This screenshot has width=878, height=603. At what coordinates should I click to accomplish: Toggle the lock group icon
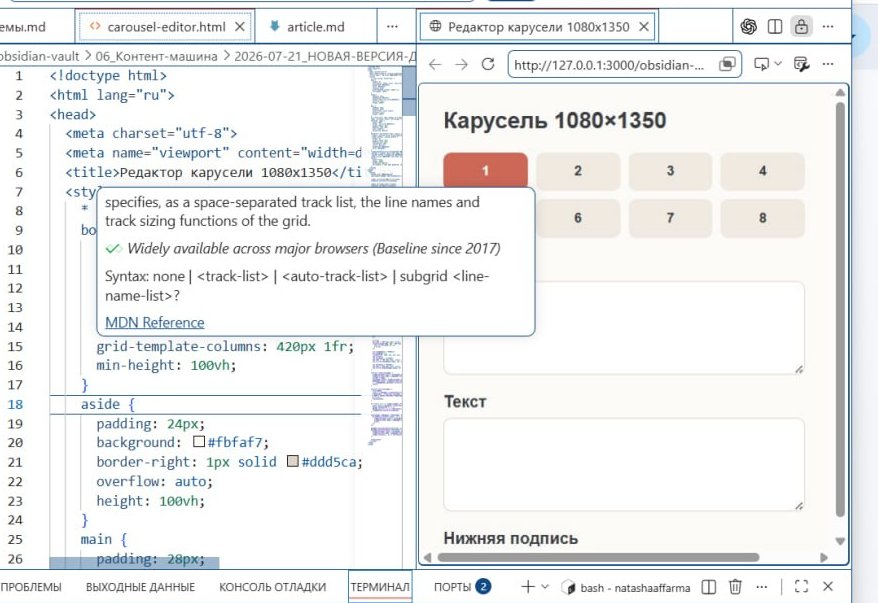tap(801, 27)
